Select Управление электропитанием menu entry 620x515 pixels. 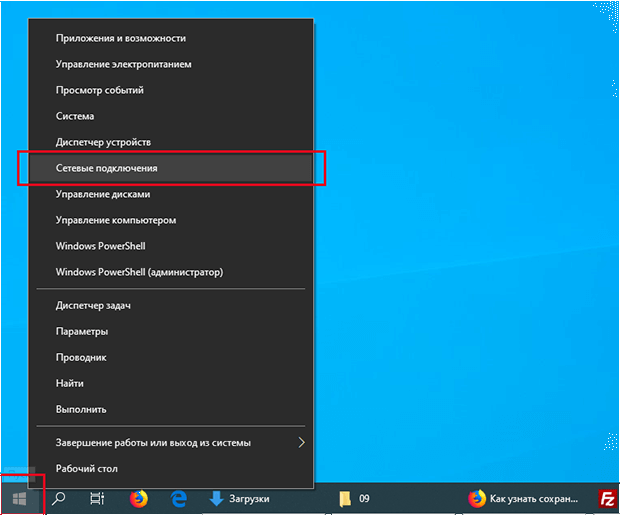(171, 64)
